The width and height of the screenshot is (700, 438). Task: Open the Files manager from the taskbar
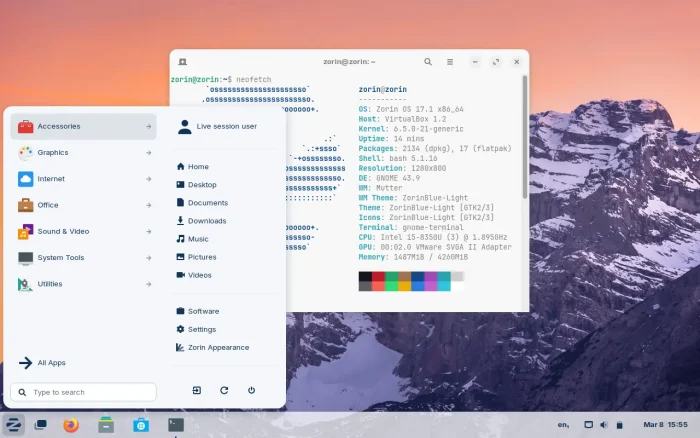(x=106, y=425)
